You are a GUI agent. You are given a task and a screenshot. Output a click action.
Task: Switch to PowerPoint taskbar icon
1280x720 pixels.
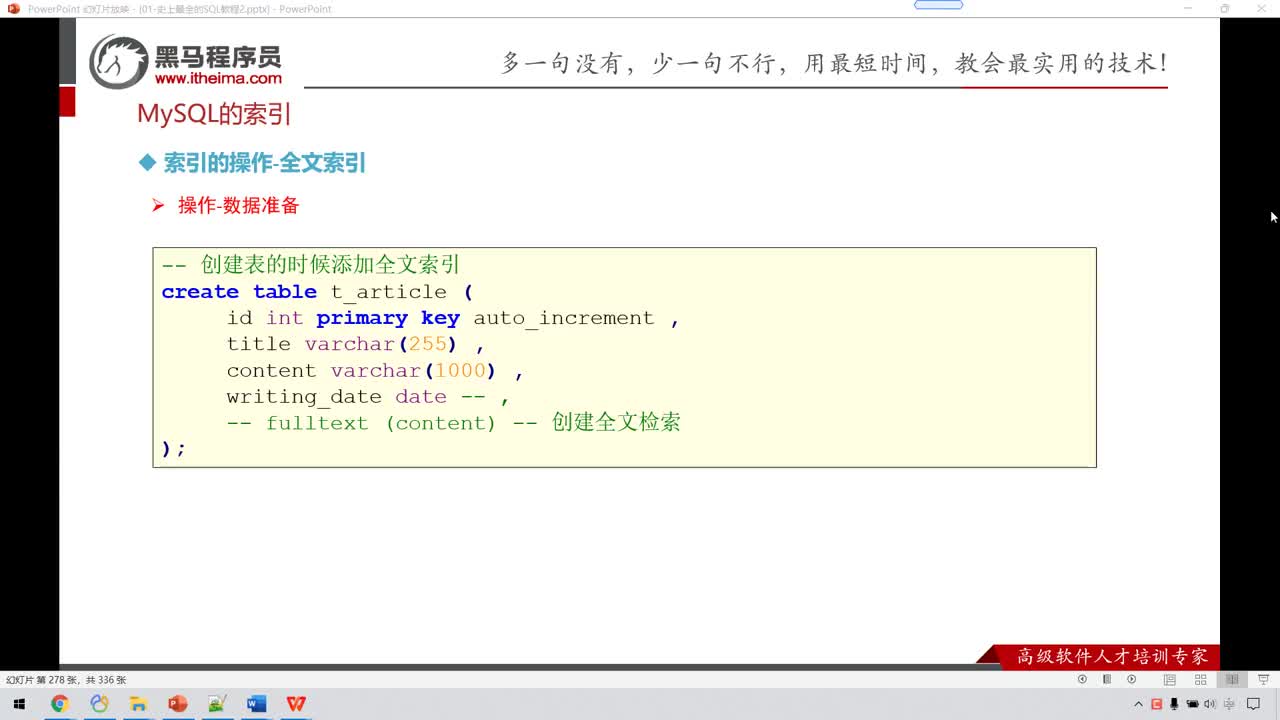click(178, 704)
